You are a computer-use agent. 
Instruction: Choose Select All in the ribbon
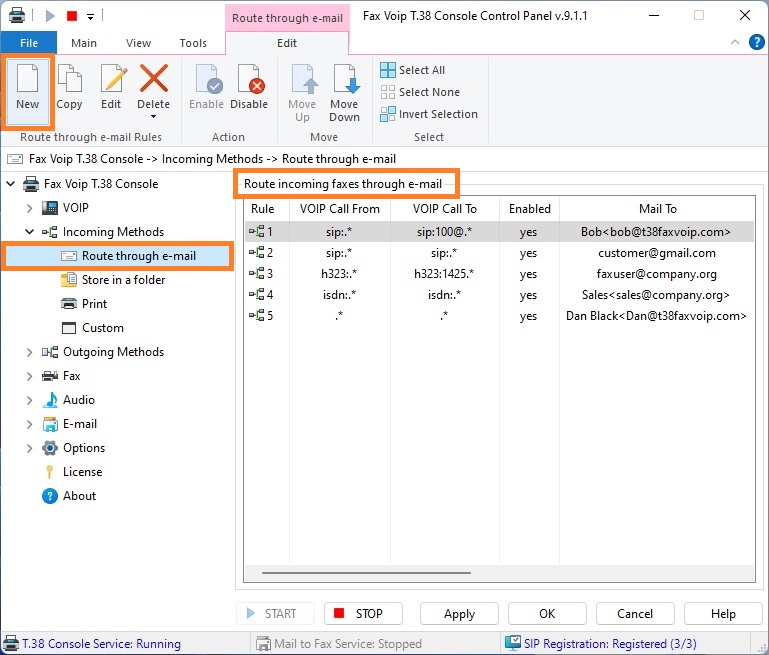tap(413, 70)
